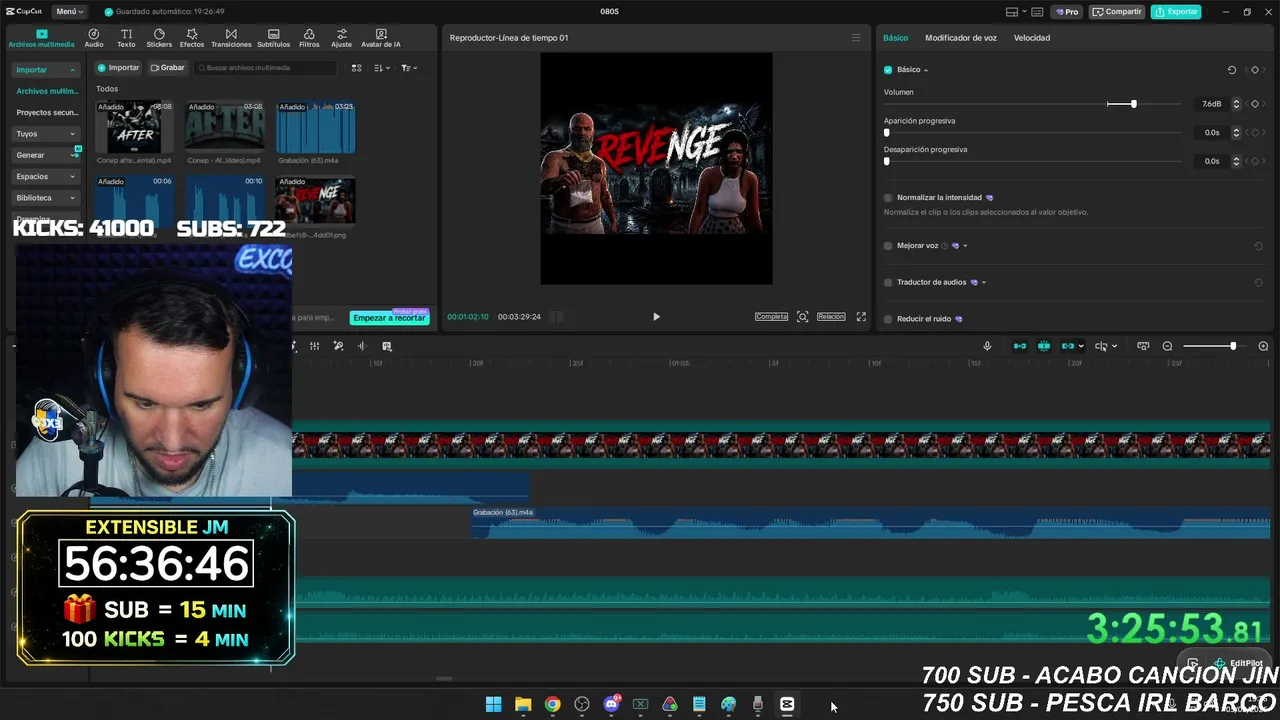Click the shortcuts keyboard icon in title bar
The height and width of the screenshot is (720, 1280).
point(1039,12)
